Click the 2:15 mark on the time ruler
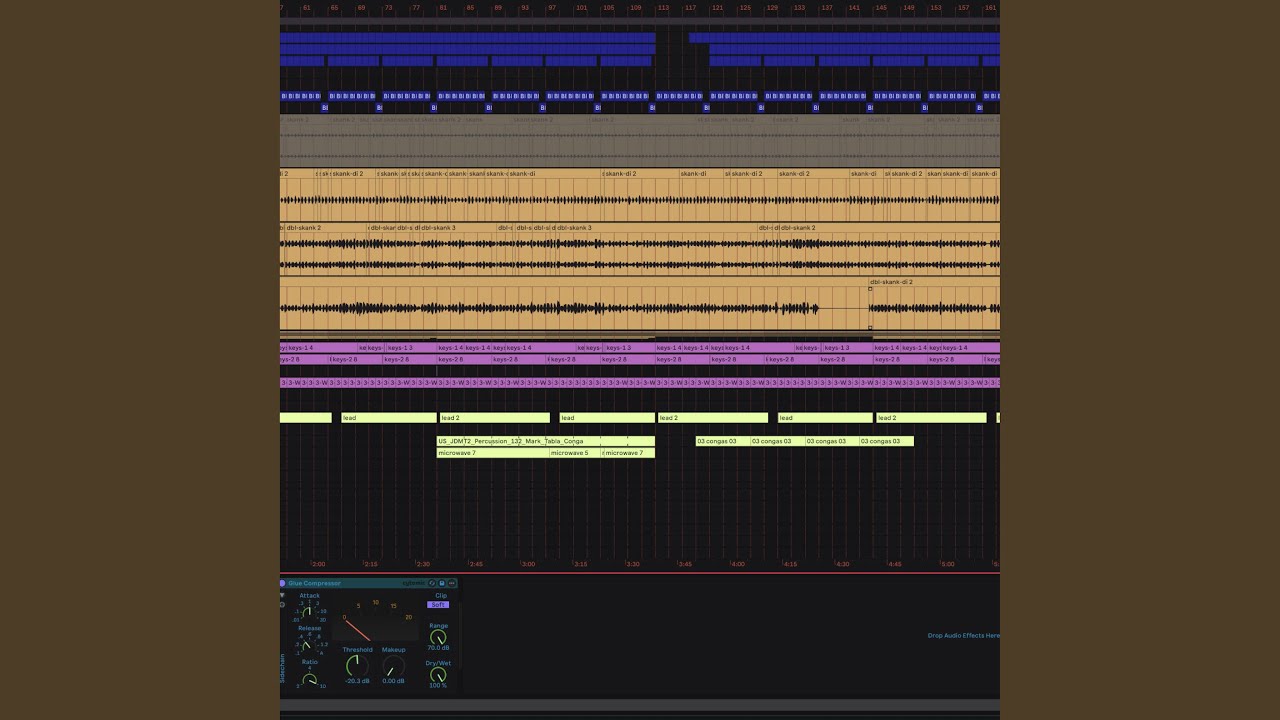Image resolution: width=1280 pixels, height=720 pixels. tap(370, 564)
